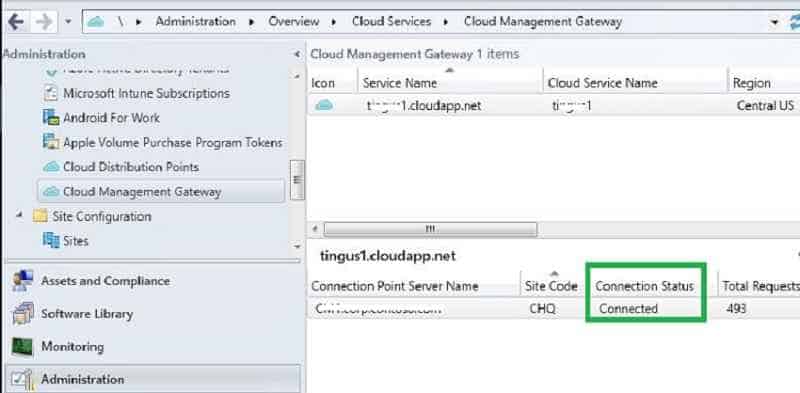This screenshot has height=393, width=800.
Task: Switch to Software Library workspace
Action: click(x=87, y=313)
